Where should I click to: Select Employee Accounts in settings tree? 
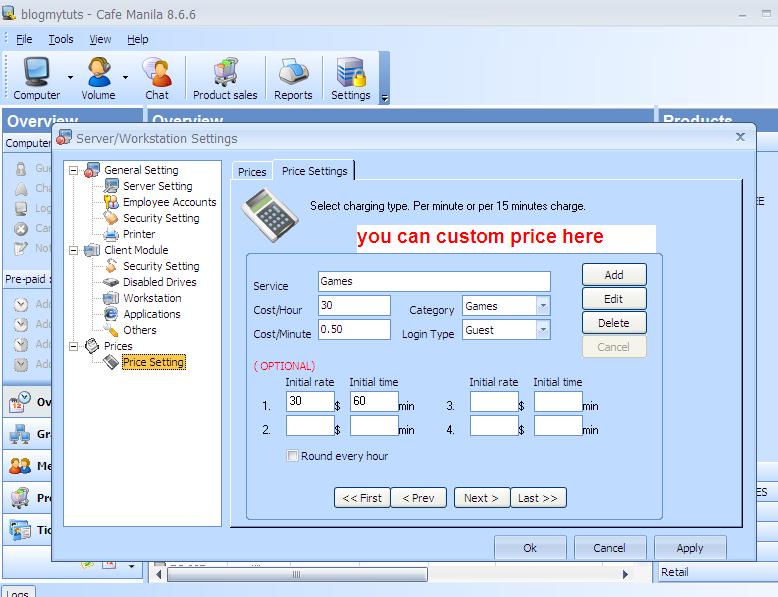170,202
